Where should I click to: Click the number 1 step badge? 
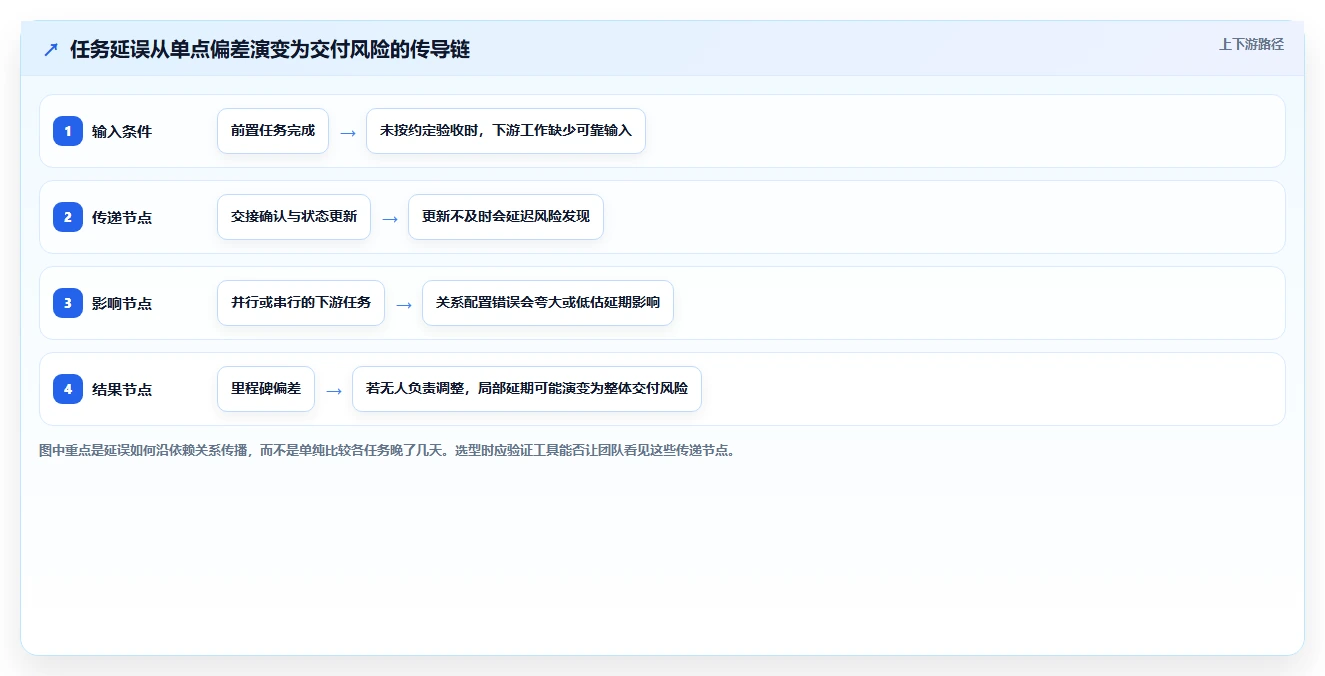click(x=68, y=131)
